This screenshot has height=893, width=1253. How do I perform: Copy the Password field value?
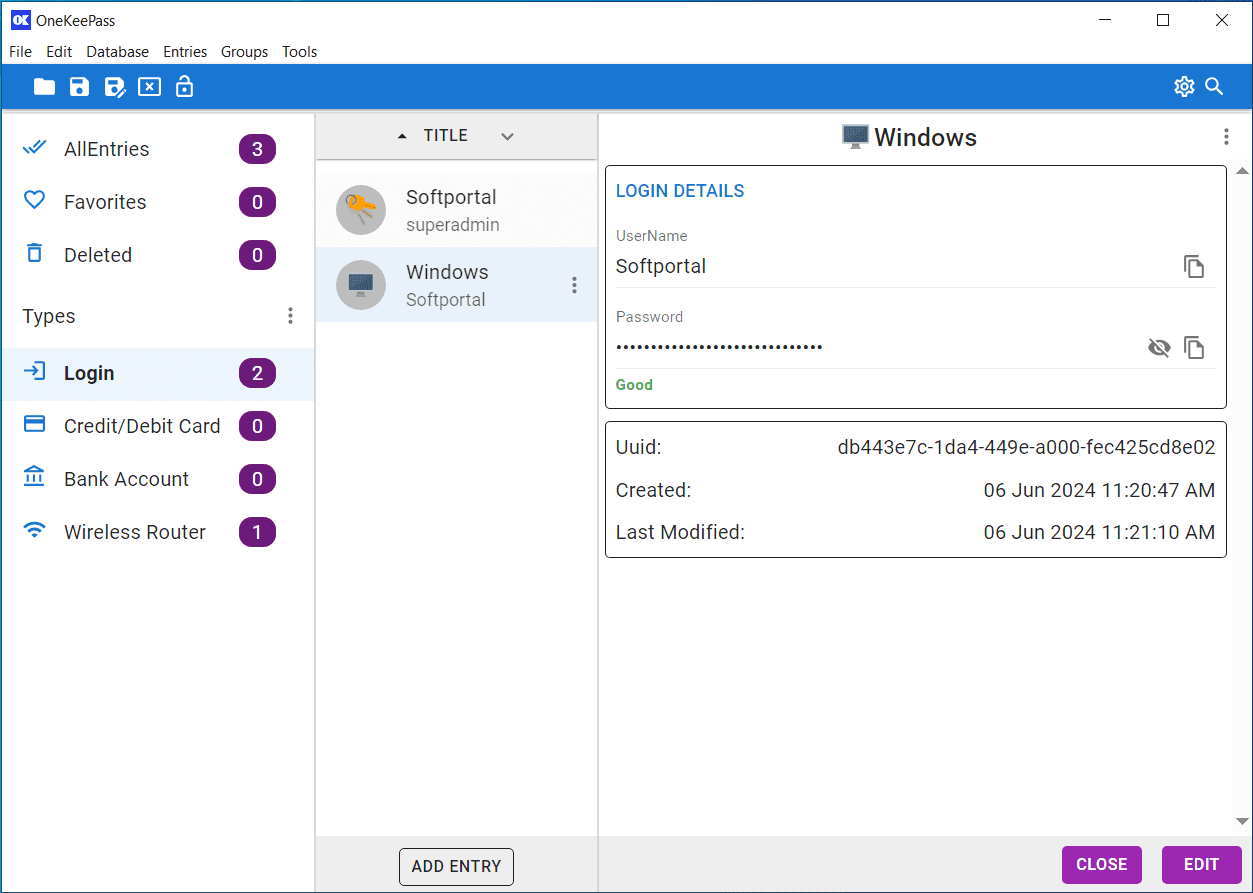tap(1194, 347)
